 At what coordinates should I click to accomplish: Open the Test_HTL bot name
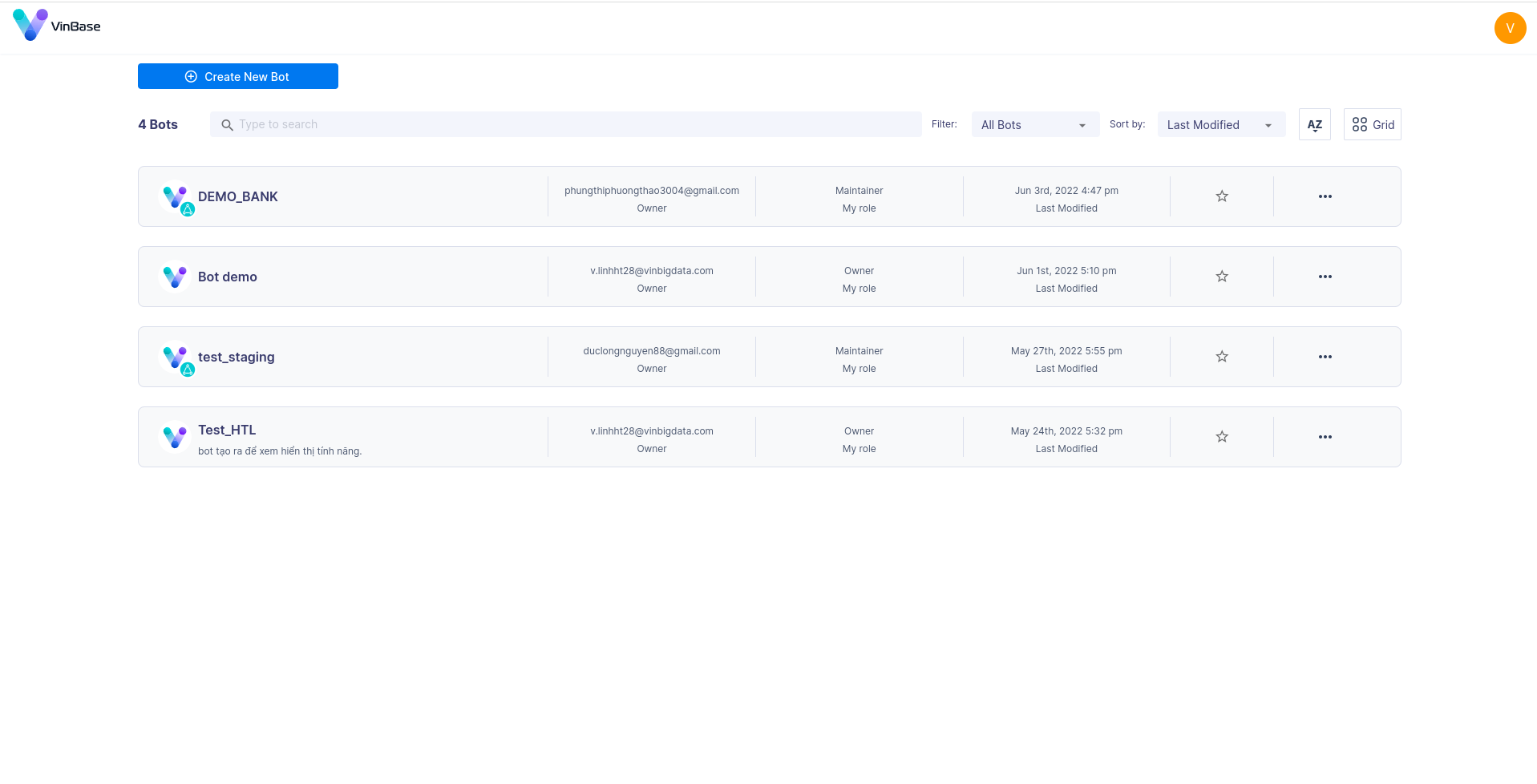tap(227, 430)
